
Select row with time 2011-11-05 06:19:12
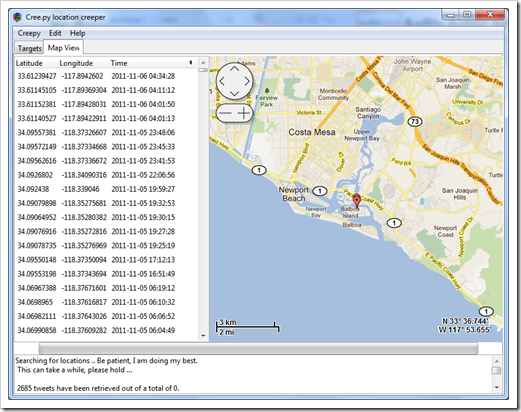click(106, 288)
